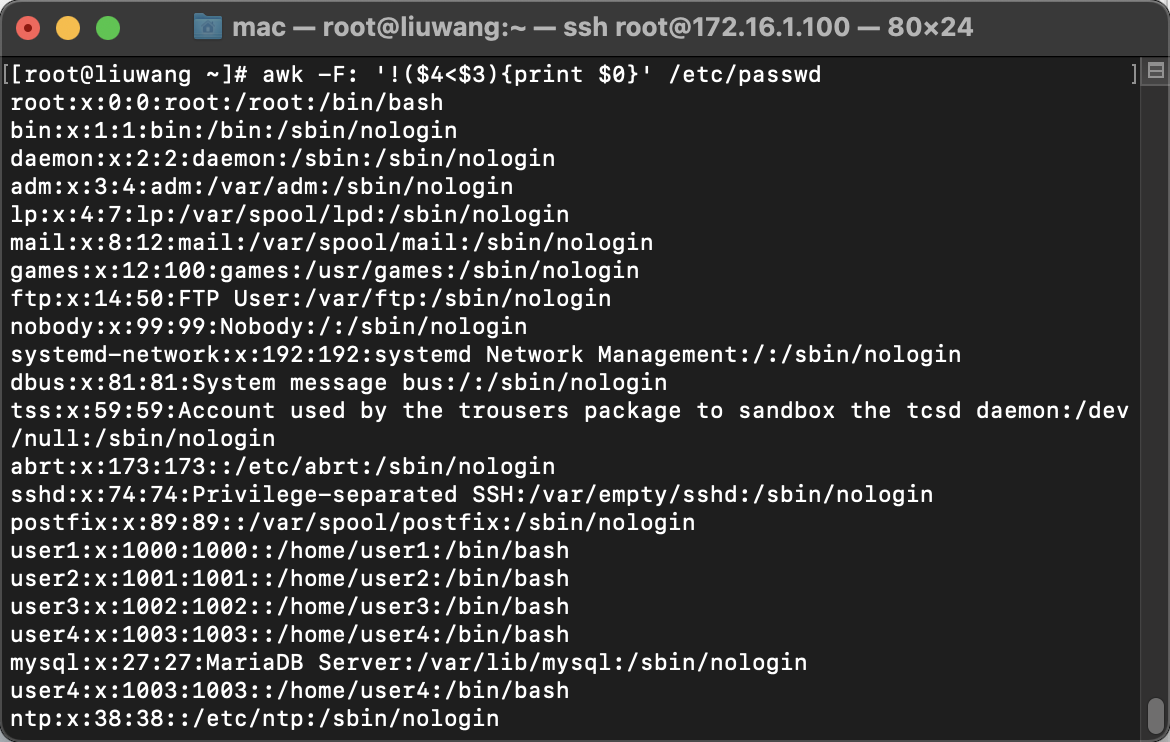Click the sshd Privilege-separated SSH line
The height and width of the screenshot is (742, 1170).
tap(472, 494)
